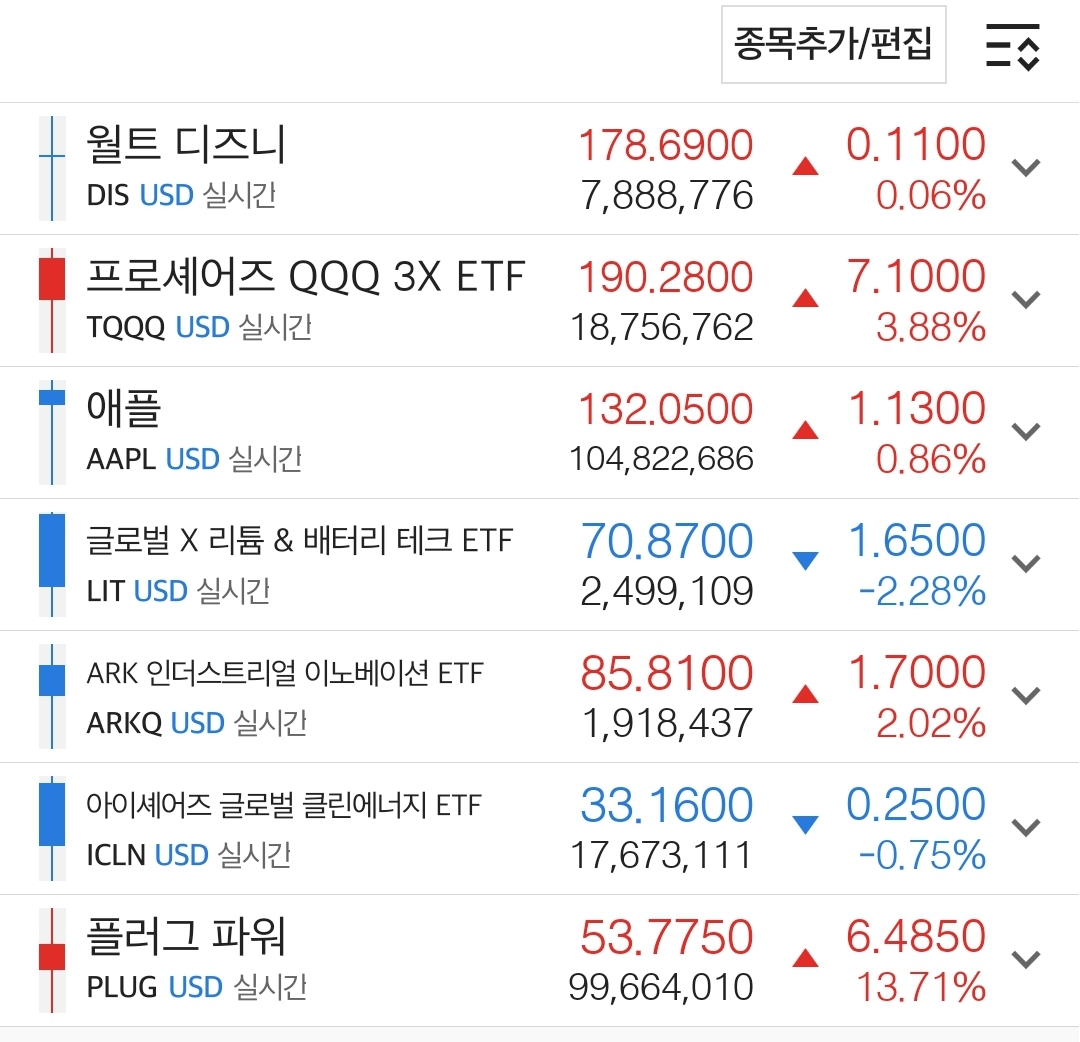Viewport: 1080px width, 1042px height.
Task: Expand the LIT row details chevron
Action: pos(1027,563)
